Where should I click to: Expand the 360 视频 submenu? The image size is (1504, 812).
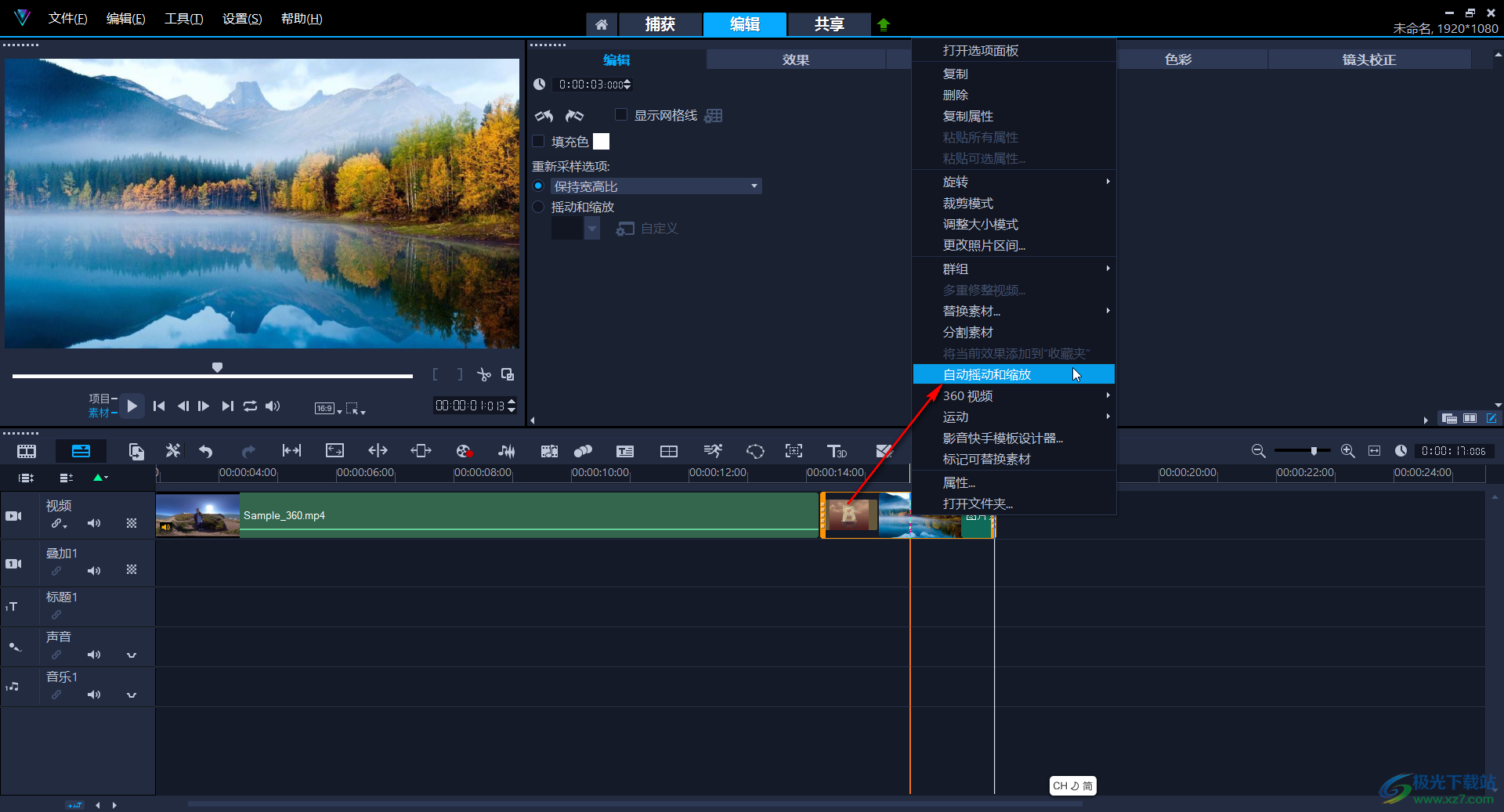click(x=1014, y=395)
